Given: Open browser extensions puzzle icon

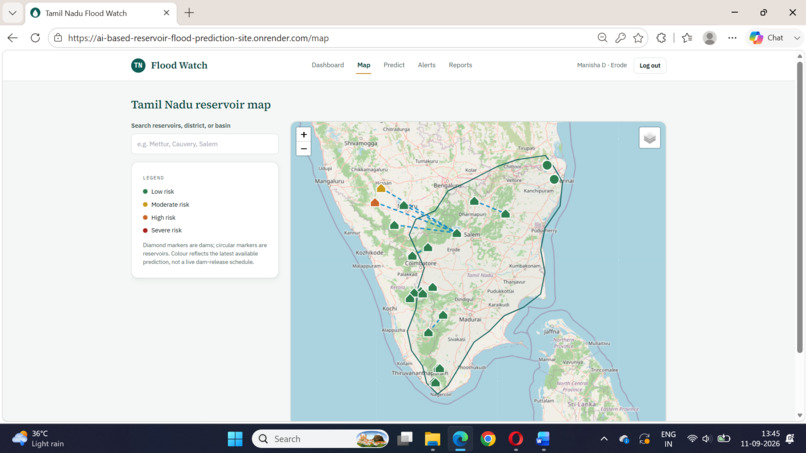Looking at the screenshot, I should click(x=661, y=38).
